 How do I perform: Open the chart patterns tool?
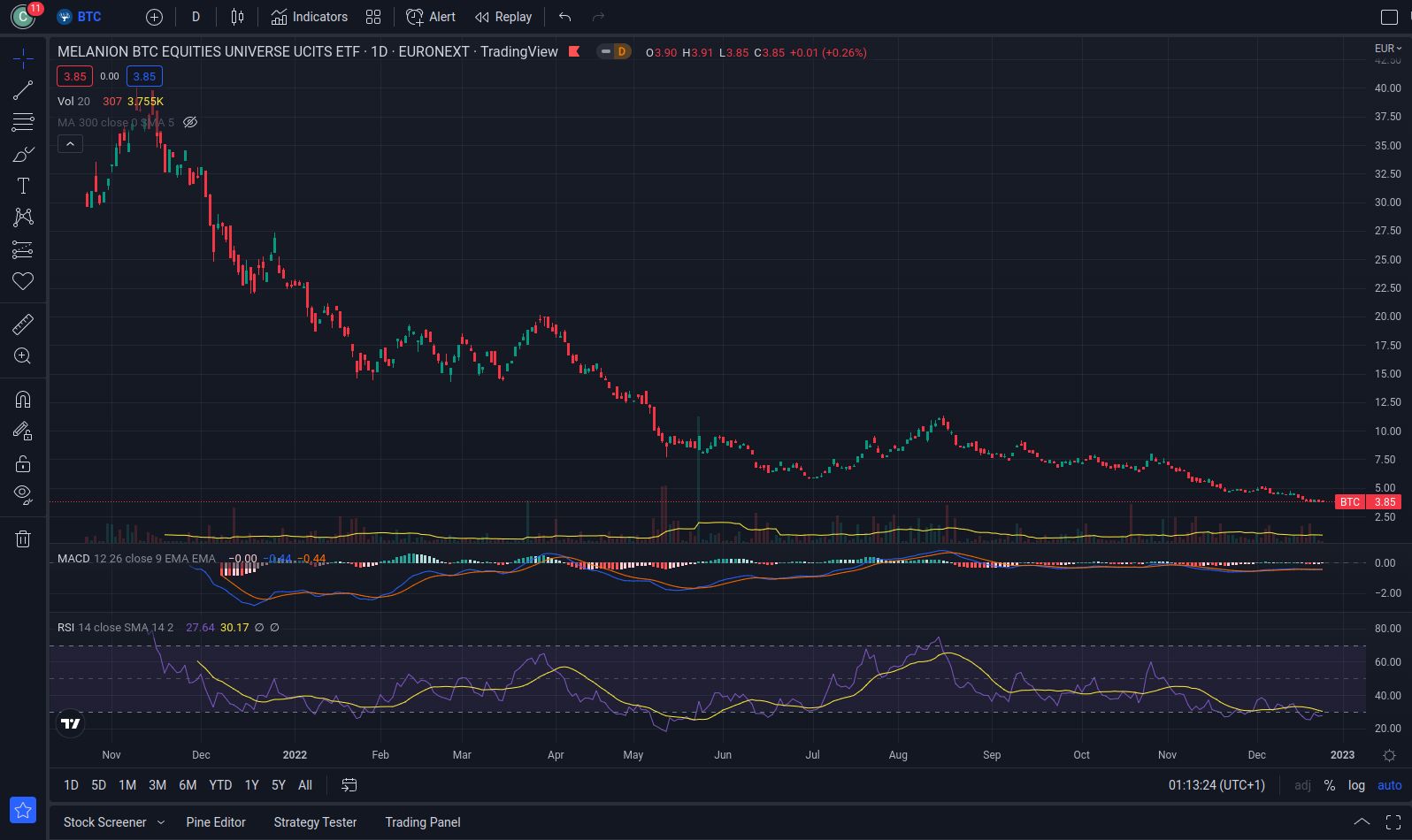click(x=23, y=218)
